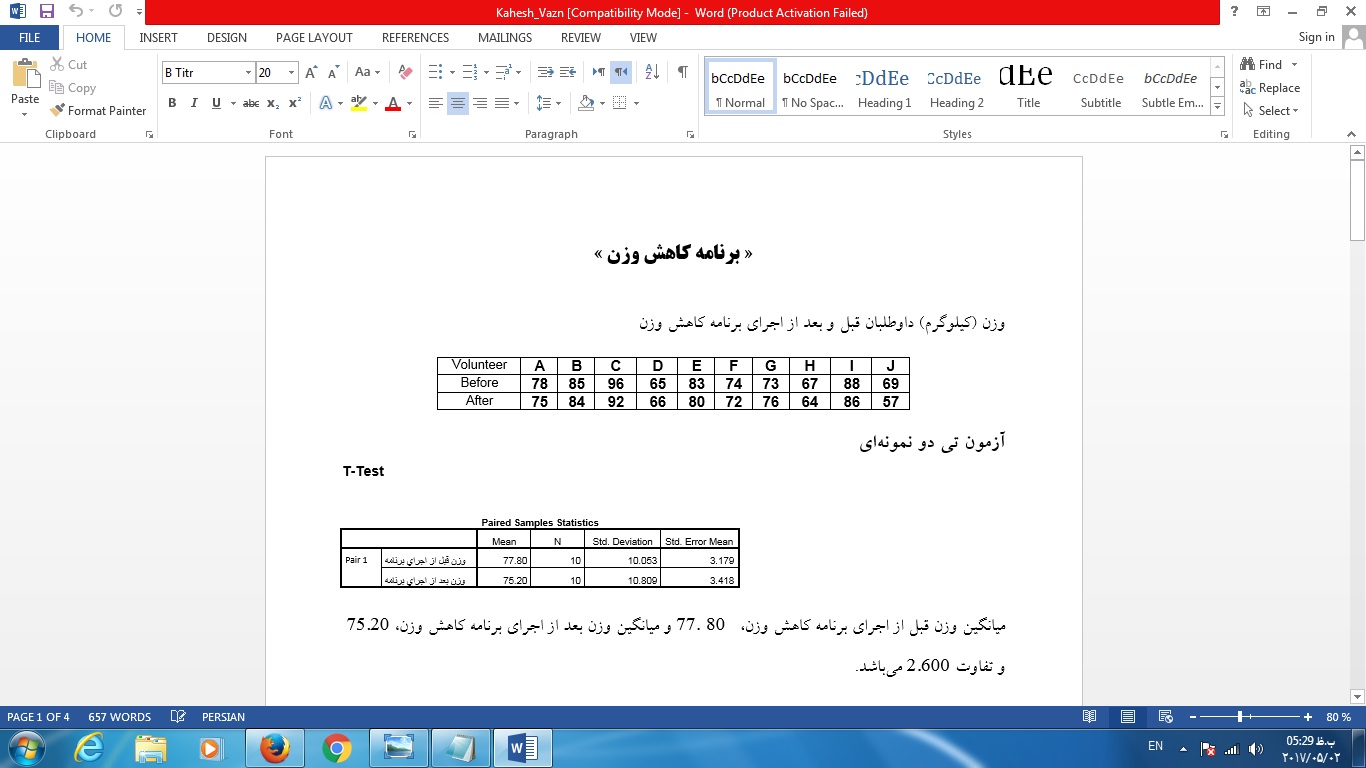Enable strikethrough formatting
The image size is (1366, 768).
point(252,103)
